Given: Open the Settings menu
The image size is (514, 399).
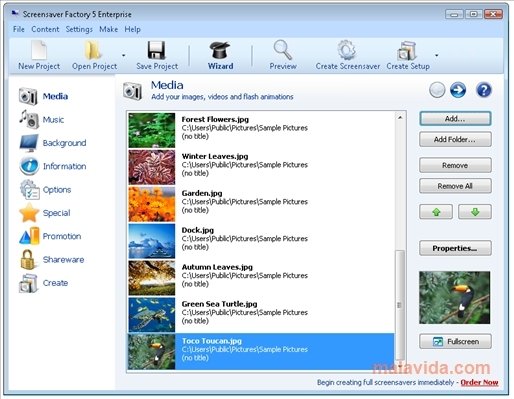Looking at the screenshot, I should 79,29.
